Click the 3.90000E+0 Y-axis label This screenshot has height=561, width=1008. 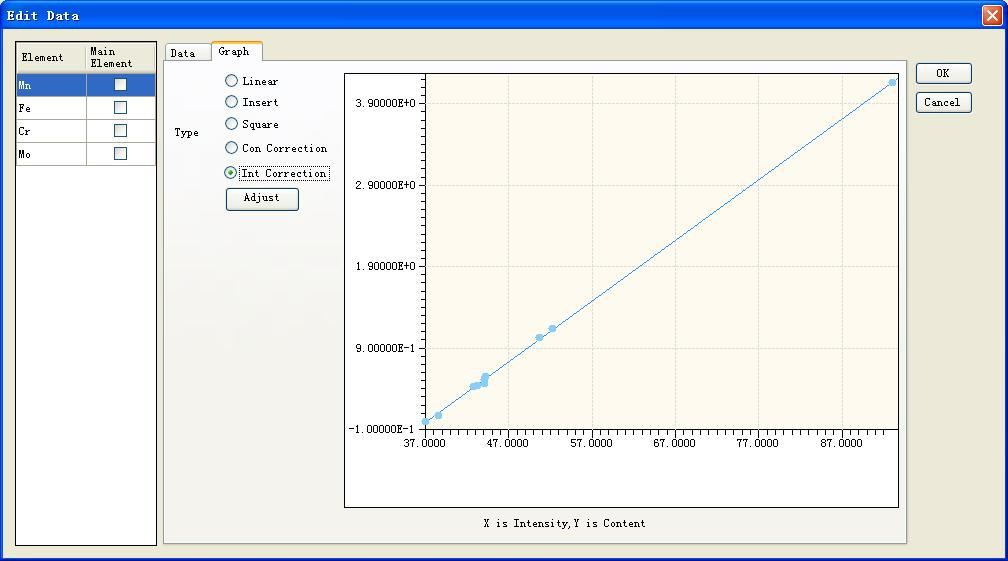385,103
